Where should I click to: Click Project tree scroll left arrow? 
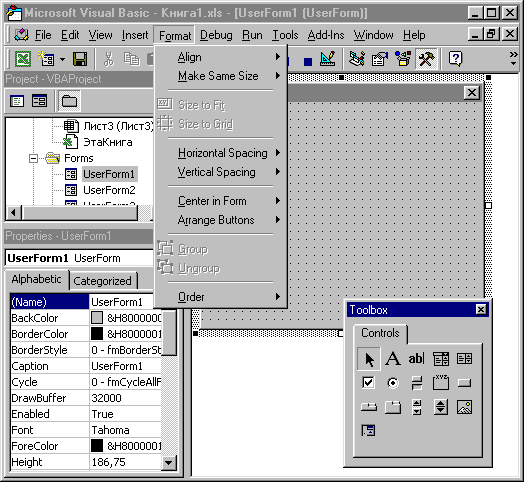pos(13,213)
